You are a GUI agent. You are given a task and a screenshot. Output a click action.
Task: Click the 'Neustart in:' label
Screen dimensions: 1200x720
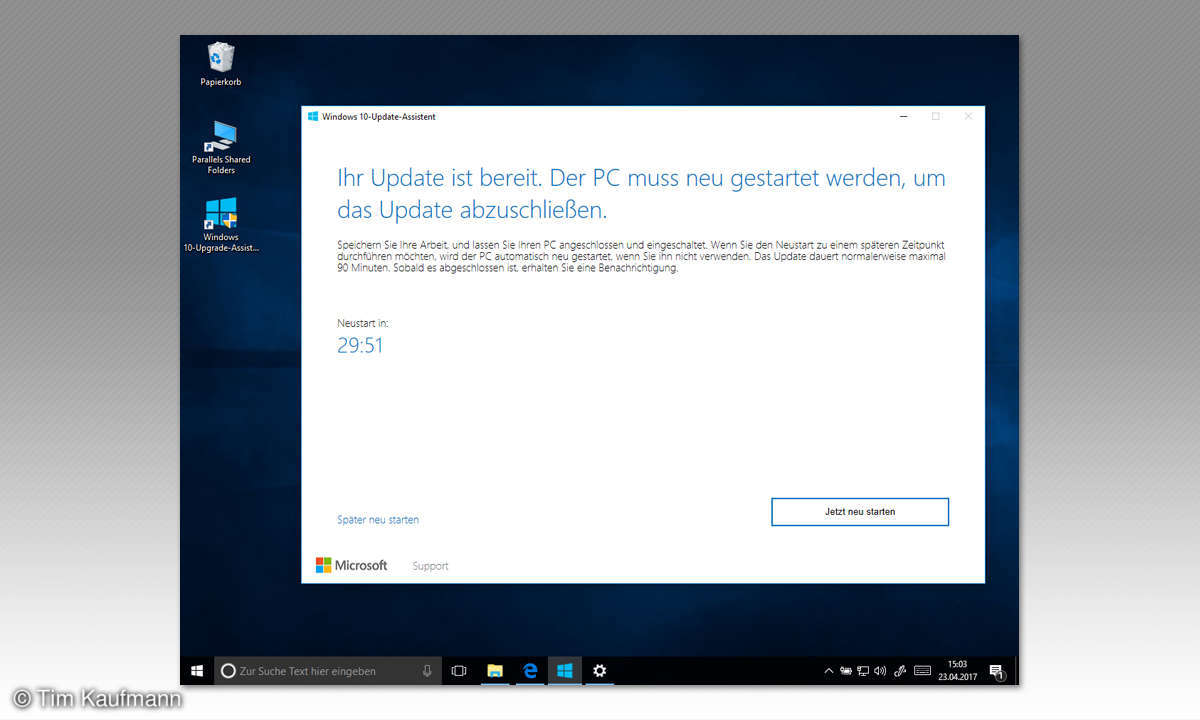click(362, 323)
